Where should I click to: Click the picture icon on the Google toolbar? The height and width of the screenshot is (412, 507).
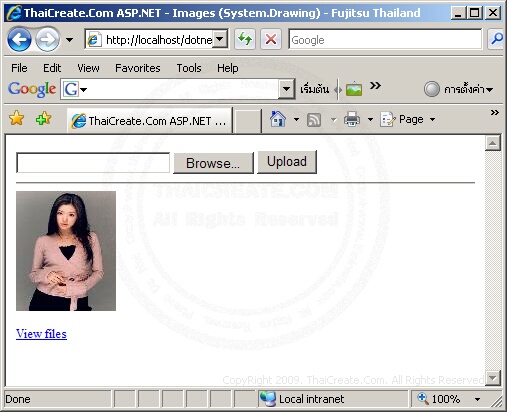tap(354, 89)
